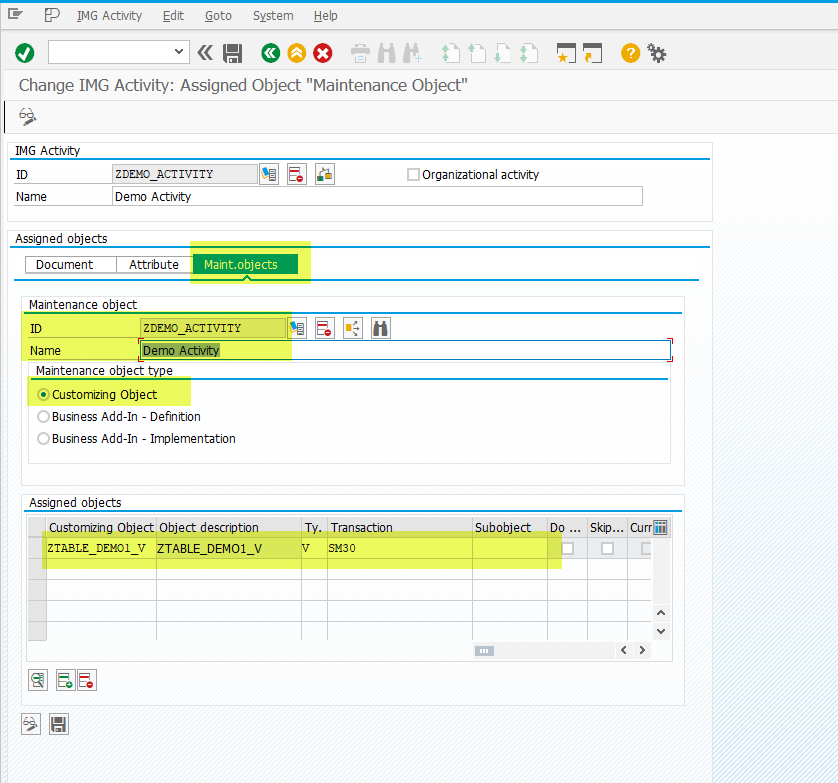Go to Previous Page toolbar icon

tap(477, 53)
